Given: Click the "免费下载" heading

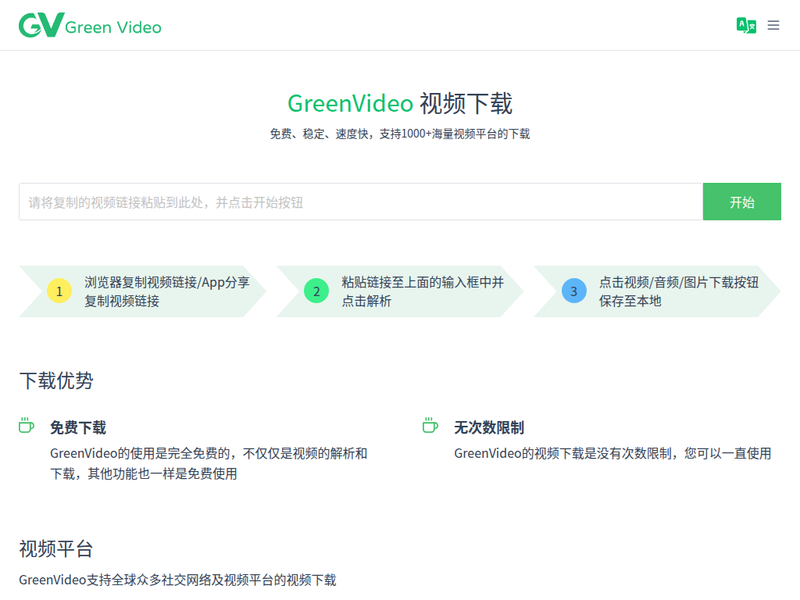Looking at the screenshot, I should click(78, 428).
